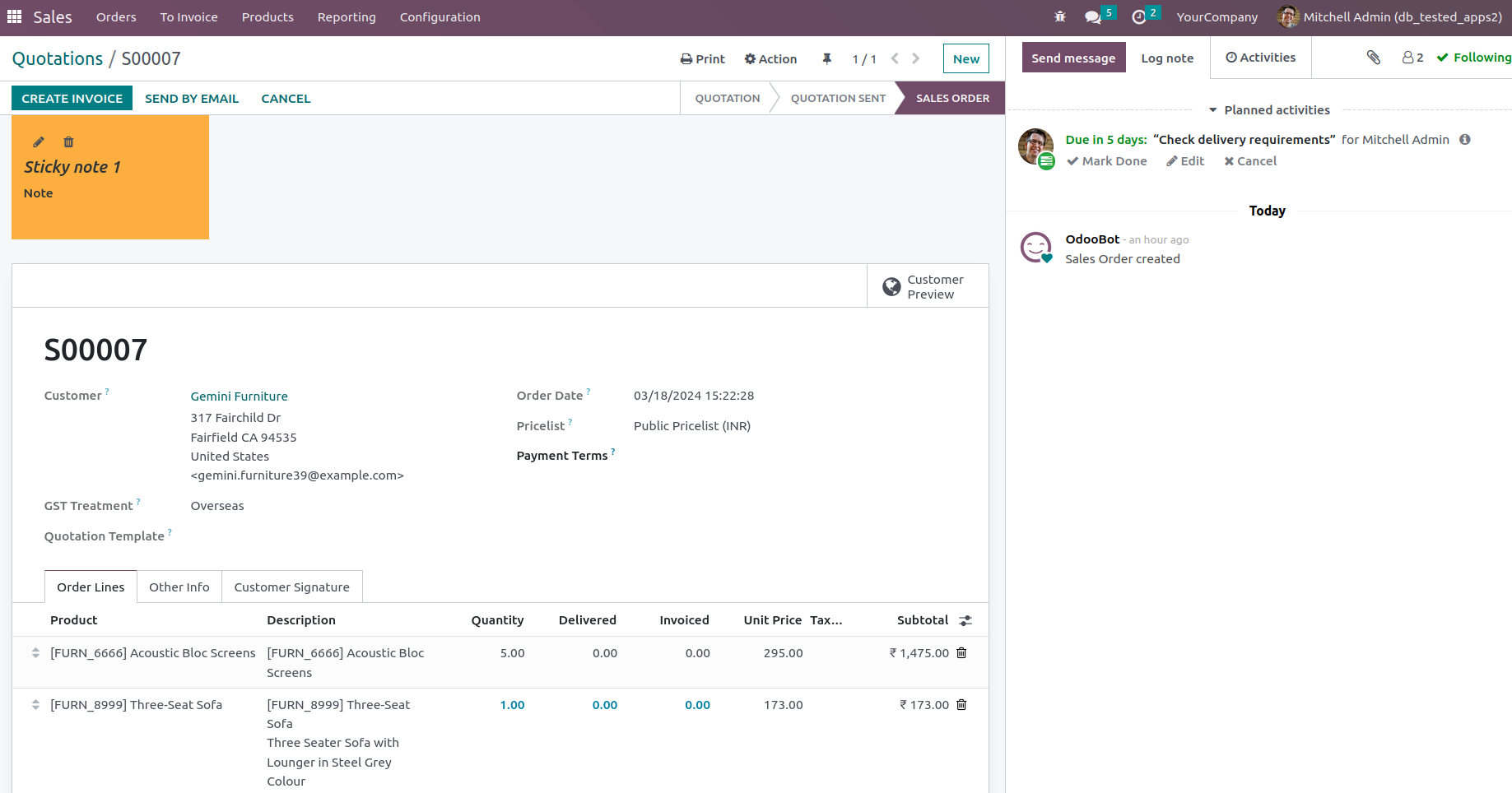
Task: Open optional columns settings for order lines
Action: click(x=965, y=620)
